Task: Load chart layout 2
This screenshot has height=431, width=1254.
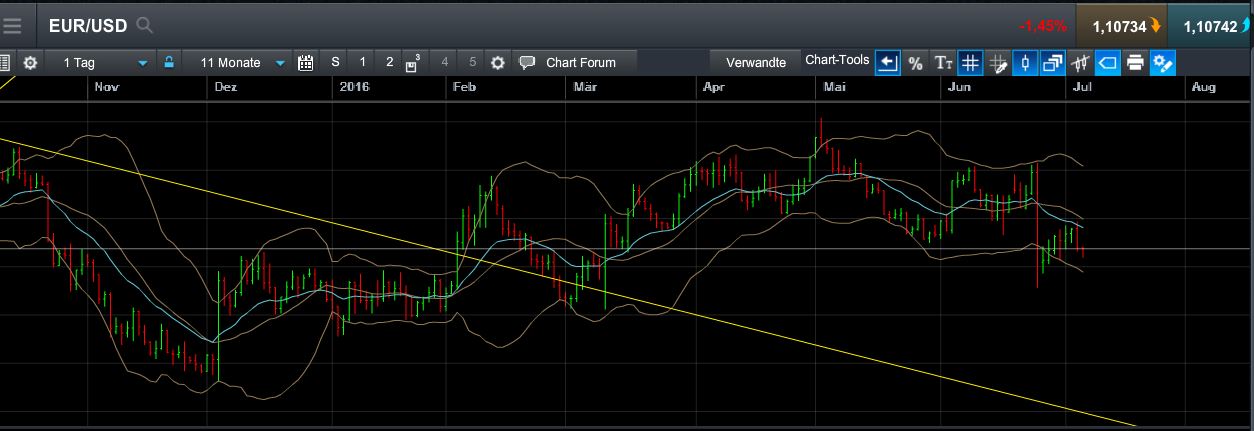Action: tap(390, 62)
